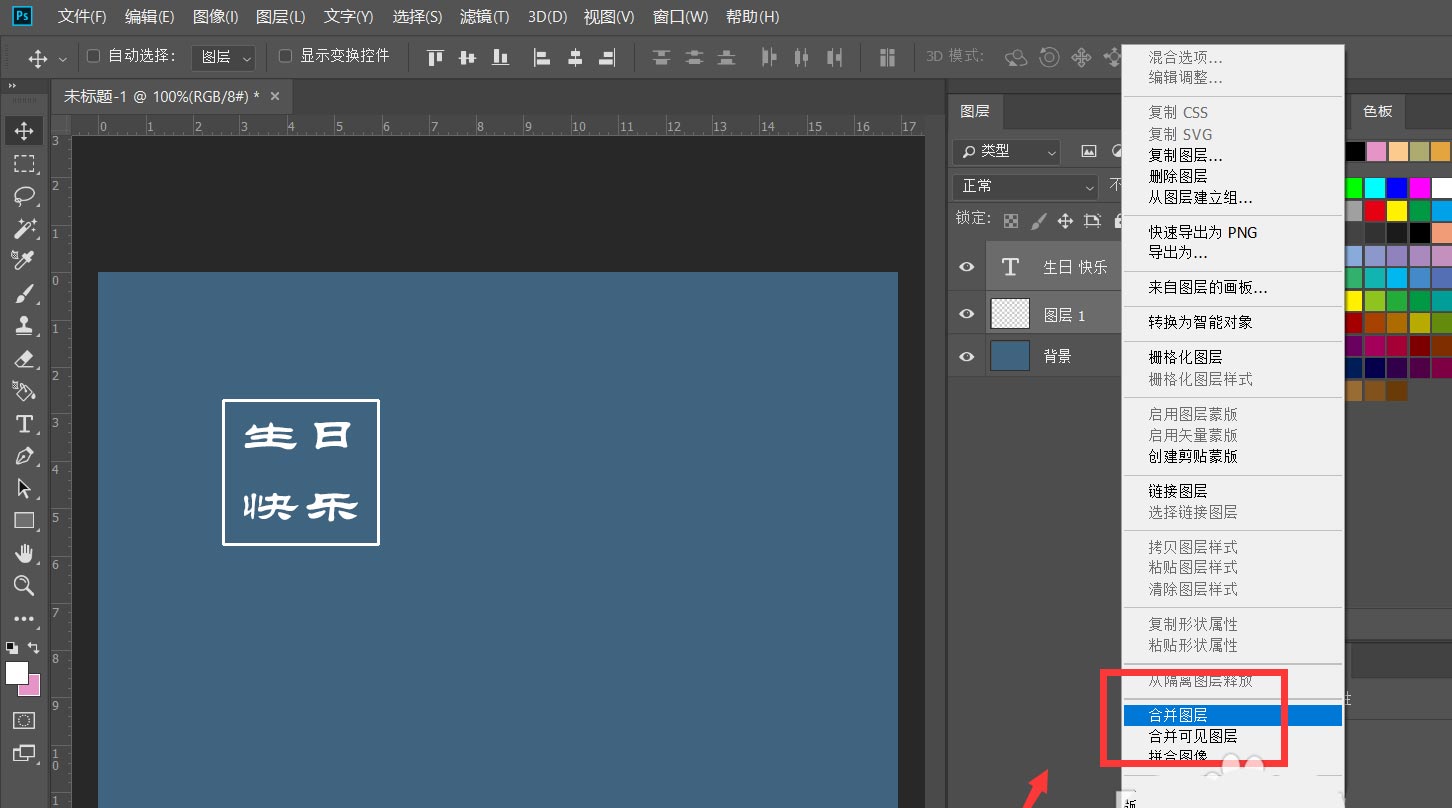1452x808 pixels.
Task: Select the Hand tool
Action: [x=24, y=554]
